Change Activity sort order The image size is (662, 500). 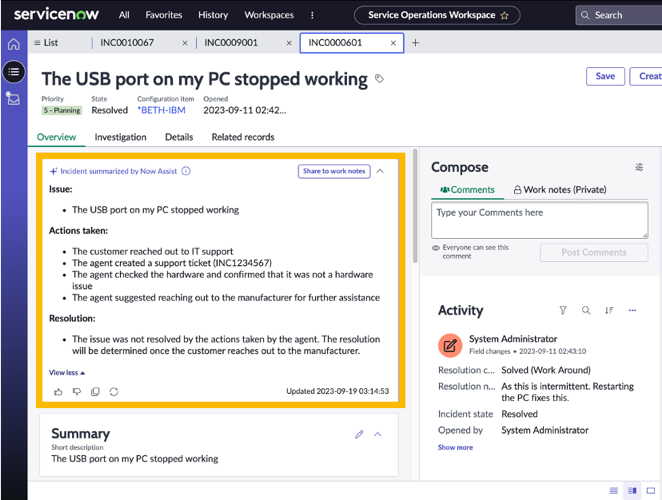(x=609, y=310)
